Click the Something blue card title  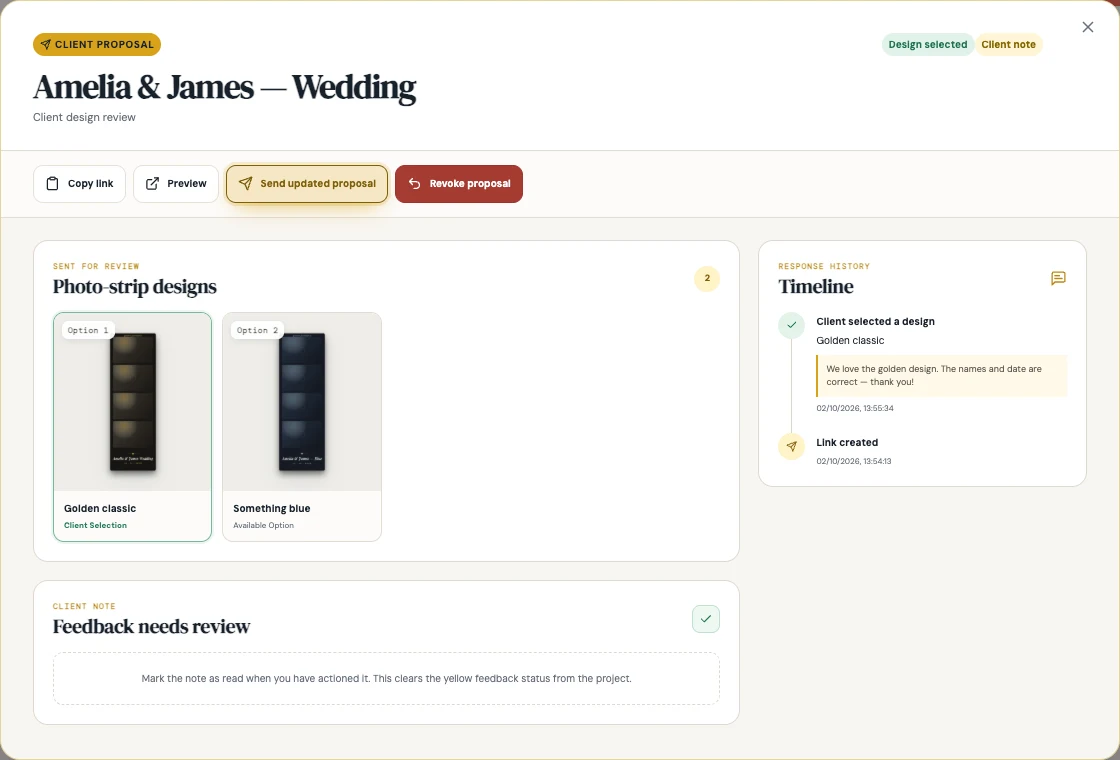[271, 509]
